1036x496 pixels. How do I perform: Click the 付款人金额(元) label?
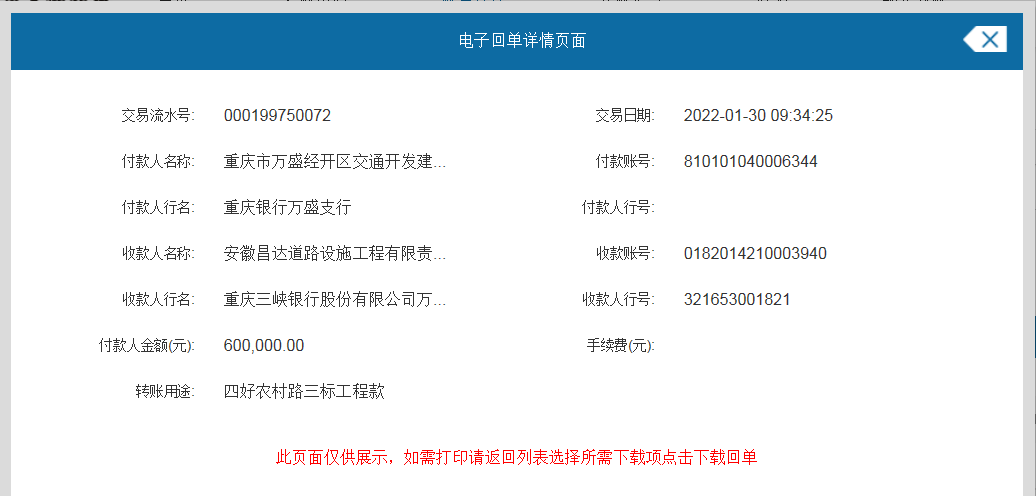[146, 346]
